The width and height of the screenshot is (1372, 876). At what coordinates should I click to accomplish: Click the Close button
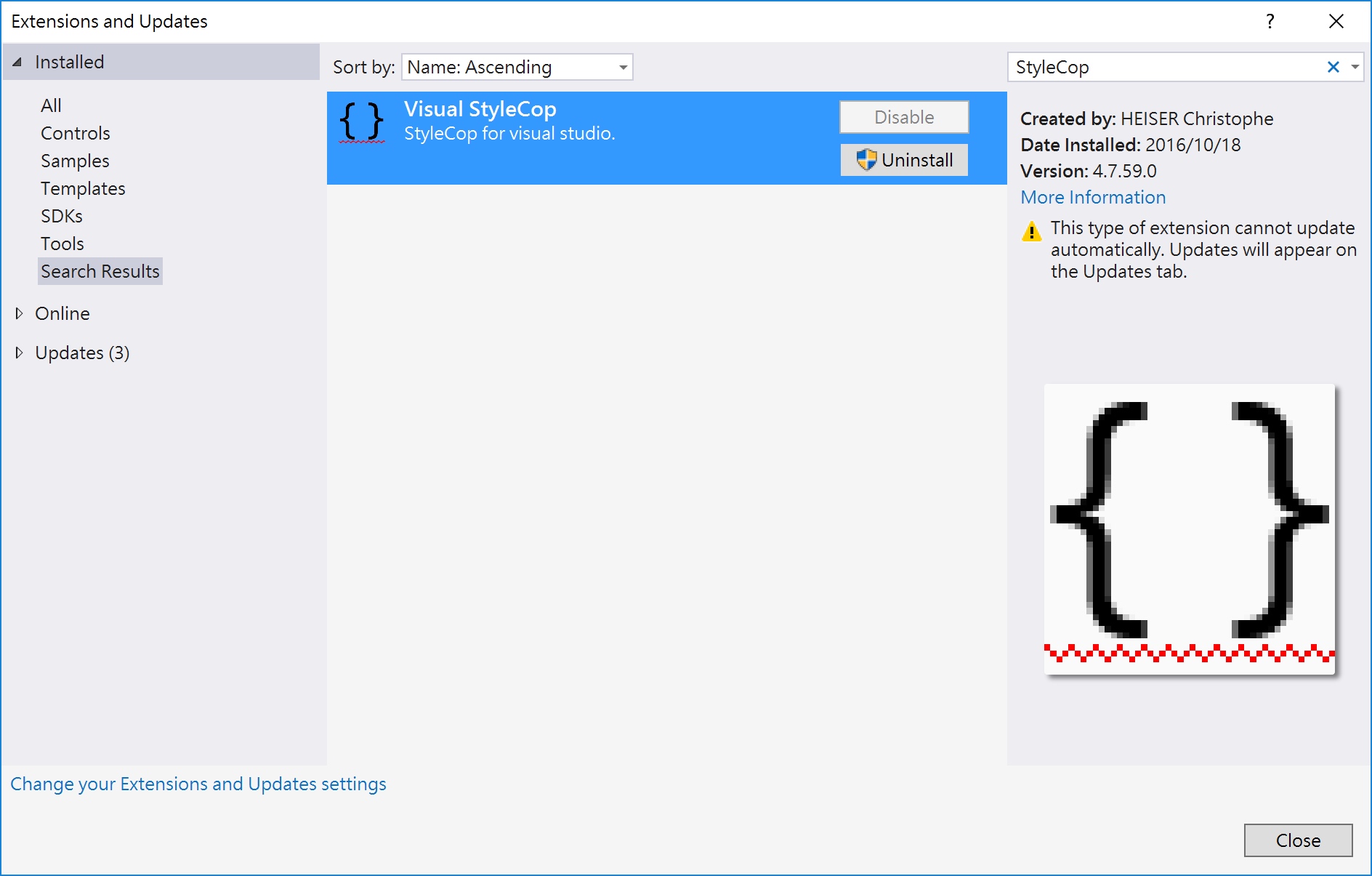click(x=1298, y=840)
